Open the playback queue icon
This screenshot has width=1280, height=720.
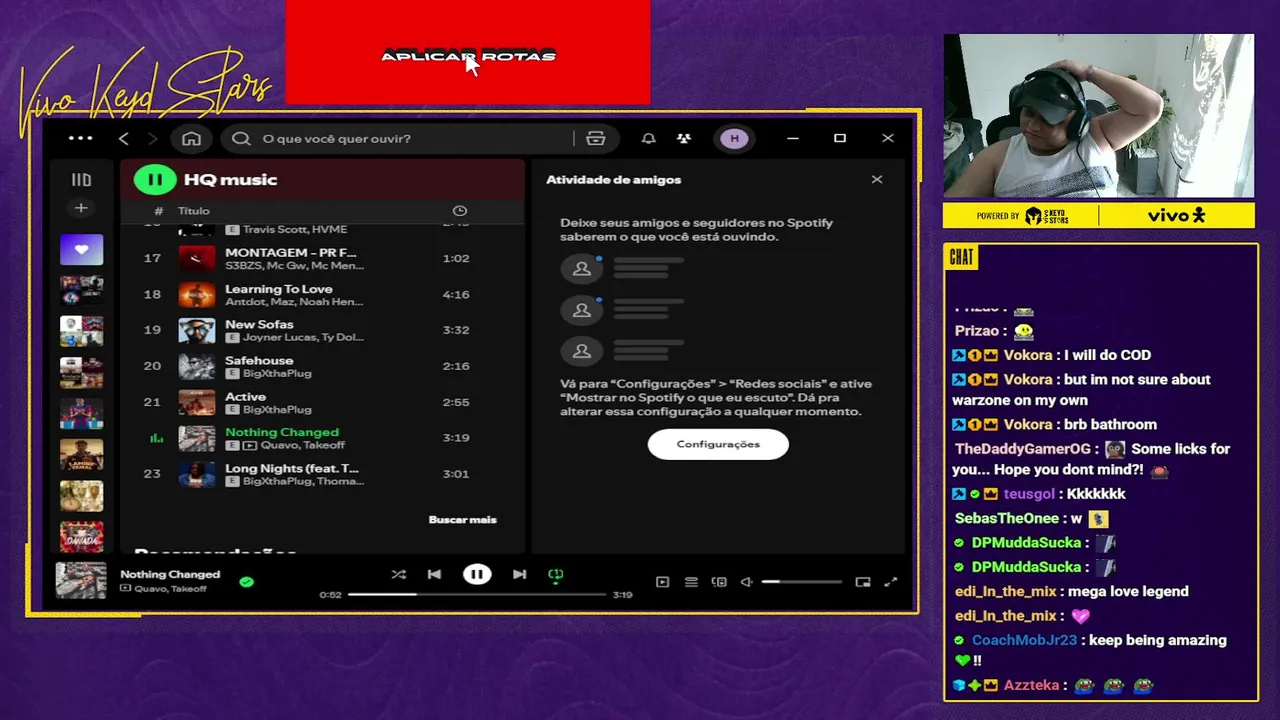691,582
